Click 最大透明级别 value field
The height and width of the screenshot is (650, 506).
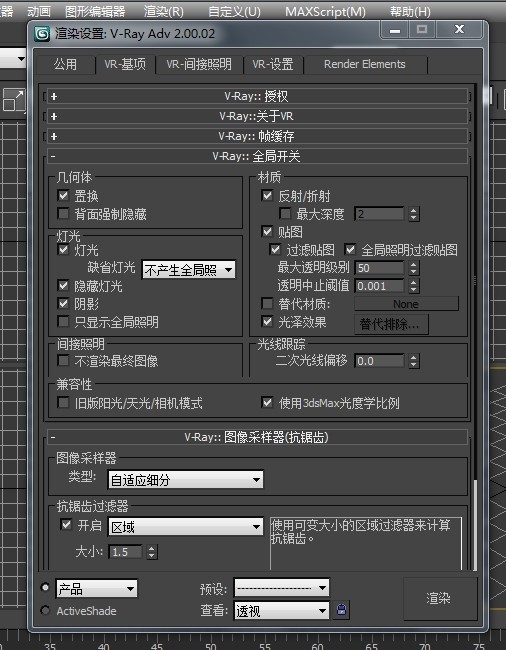point(379,268)
